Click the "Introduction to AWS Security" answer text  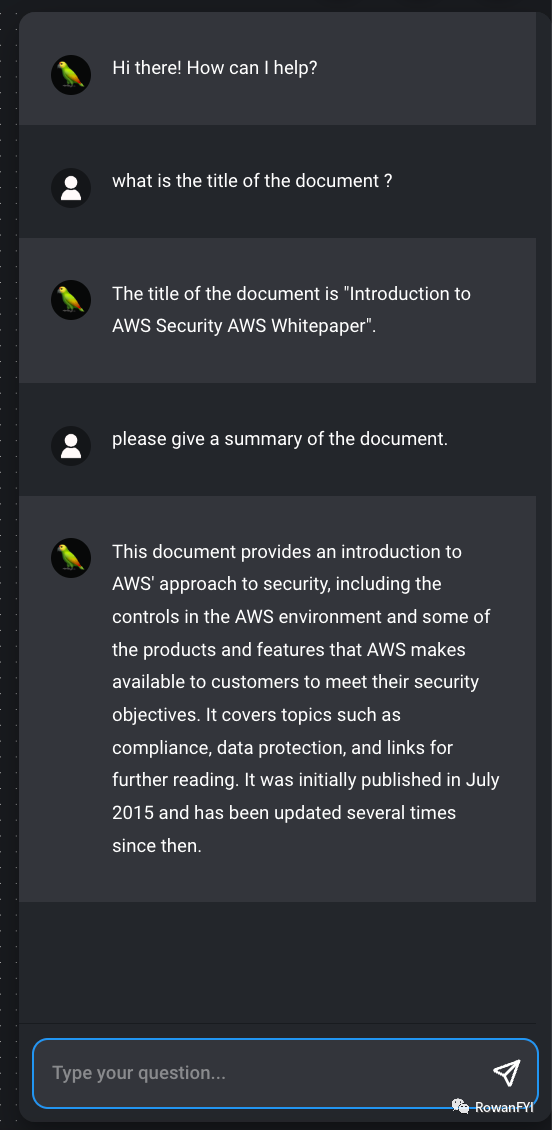291,309
